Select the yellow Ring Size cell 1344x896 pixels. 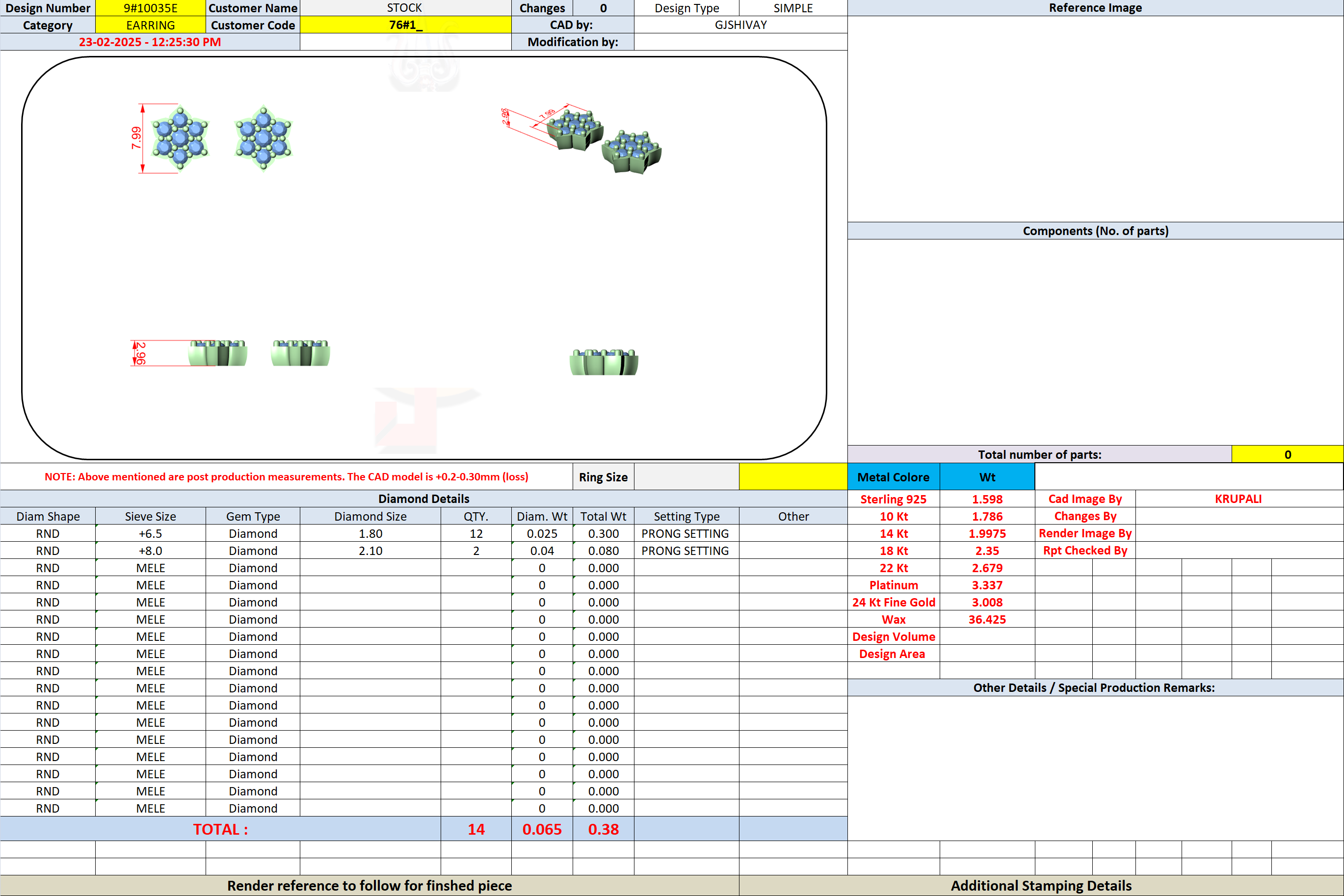pyautogui.click(x=793, y=476)
